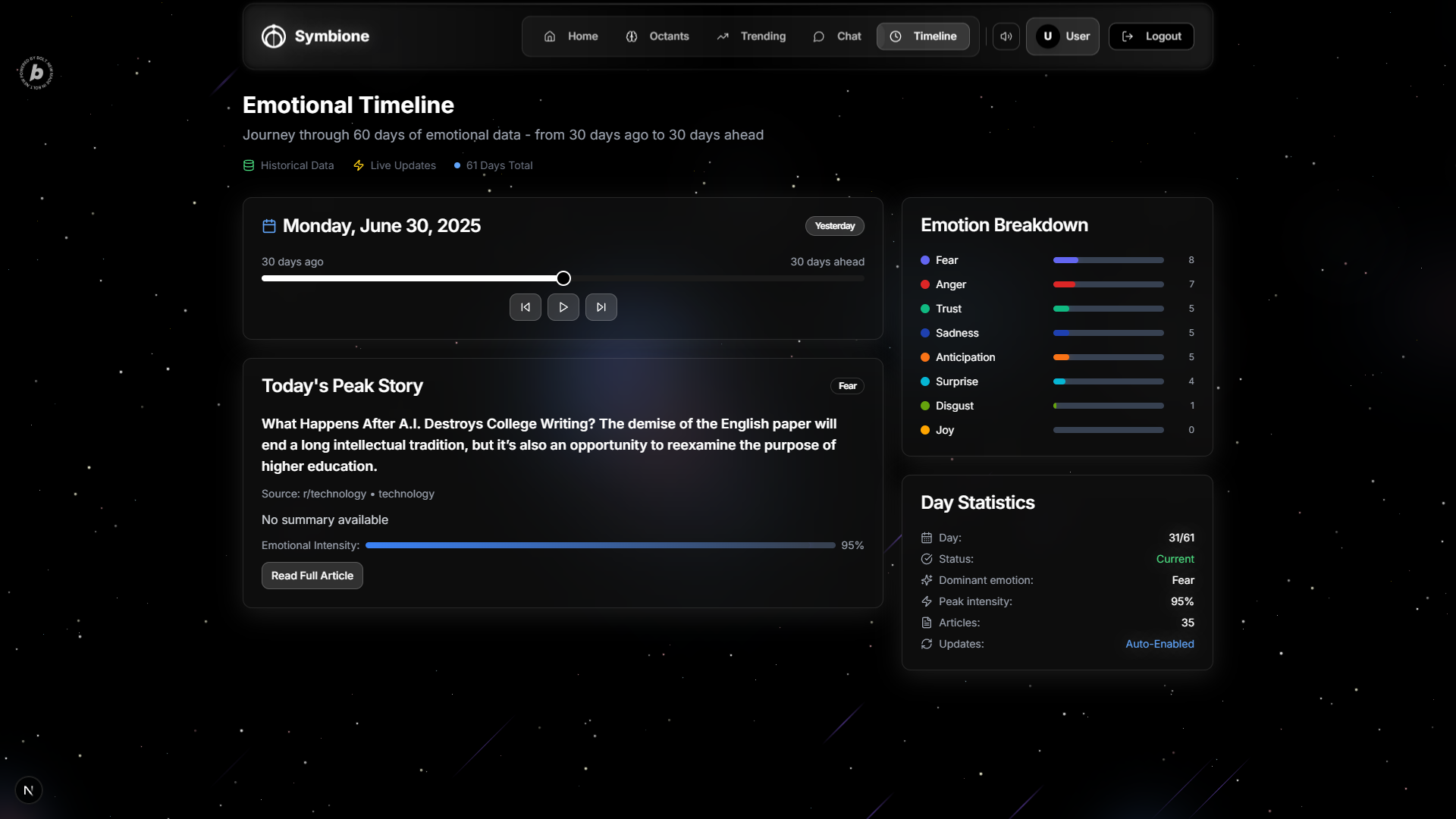Click the calendar icon beside the date
This screenshot has height=819, width=1456.
coord(268,226)
